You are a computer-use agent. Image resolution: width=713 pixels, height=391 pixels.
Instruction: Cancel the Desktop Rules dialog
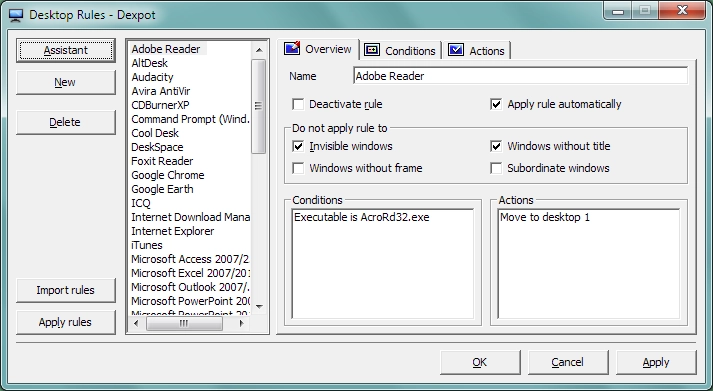pyautogui.click(x=568, y=362)
